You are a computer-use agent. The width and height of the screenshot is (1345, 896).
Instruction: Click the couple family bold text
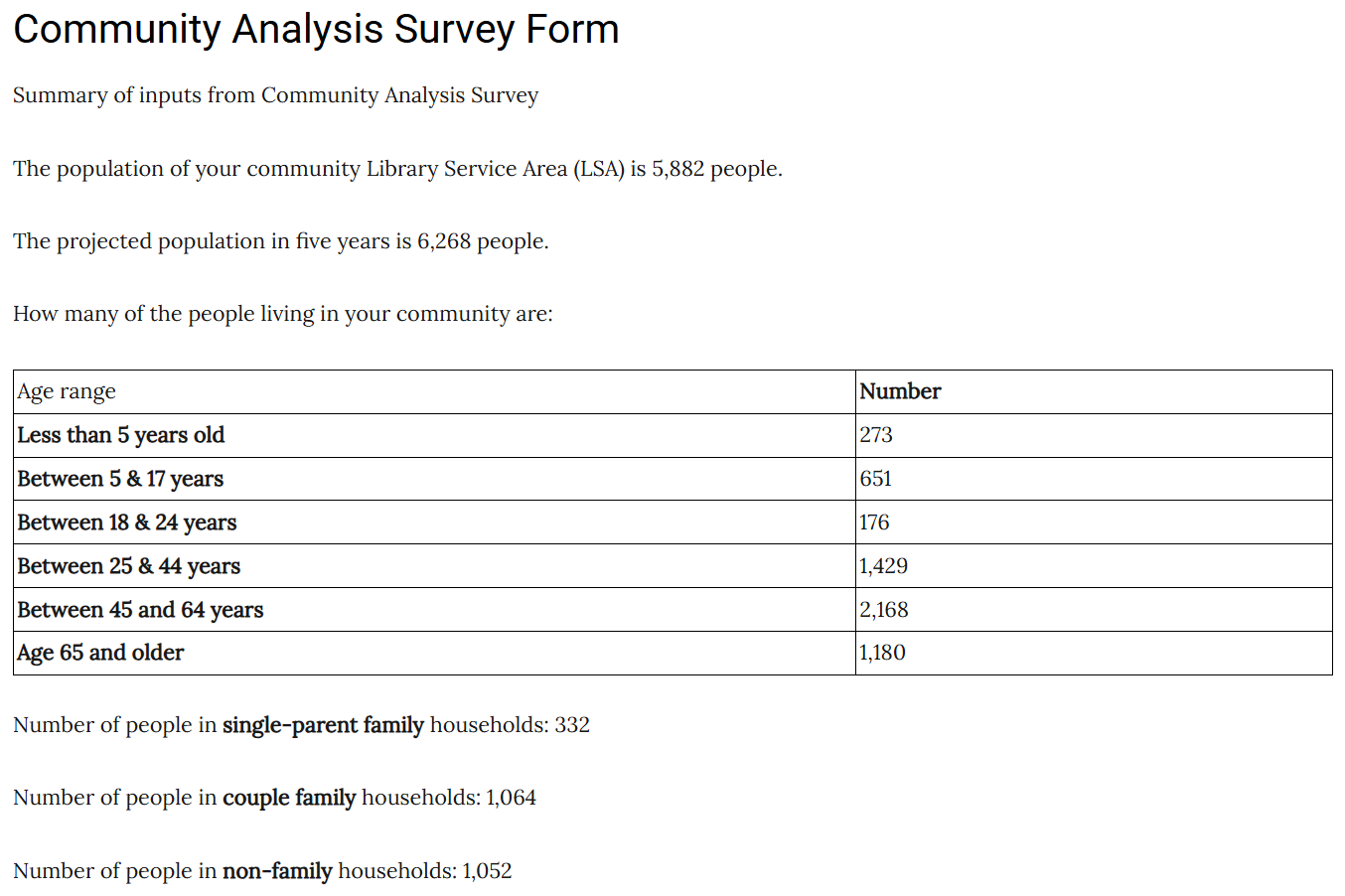pyautogui.click(x=289, y=798)
